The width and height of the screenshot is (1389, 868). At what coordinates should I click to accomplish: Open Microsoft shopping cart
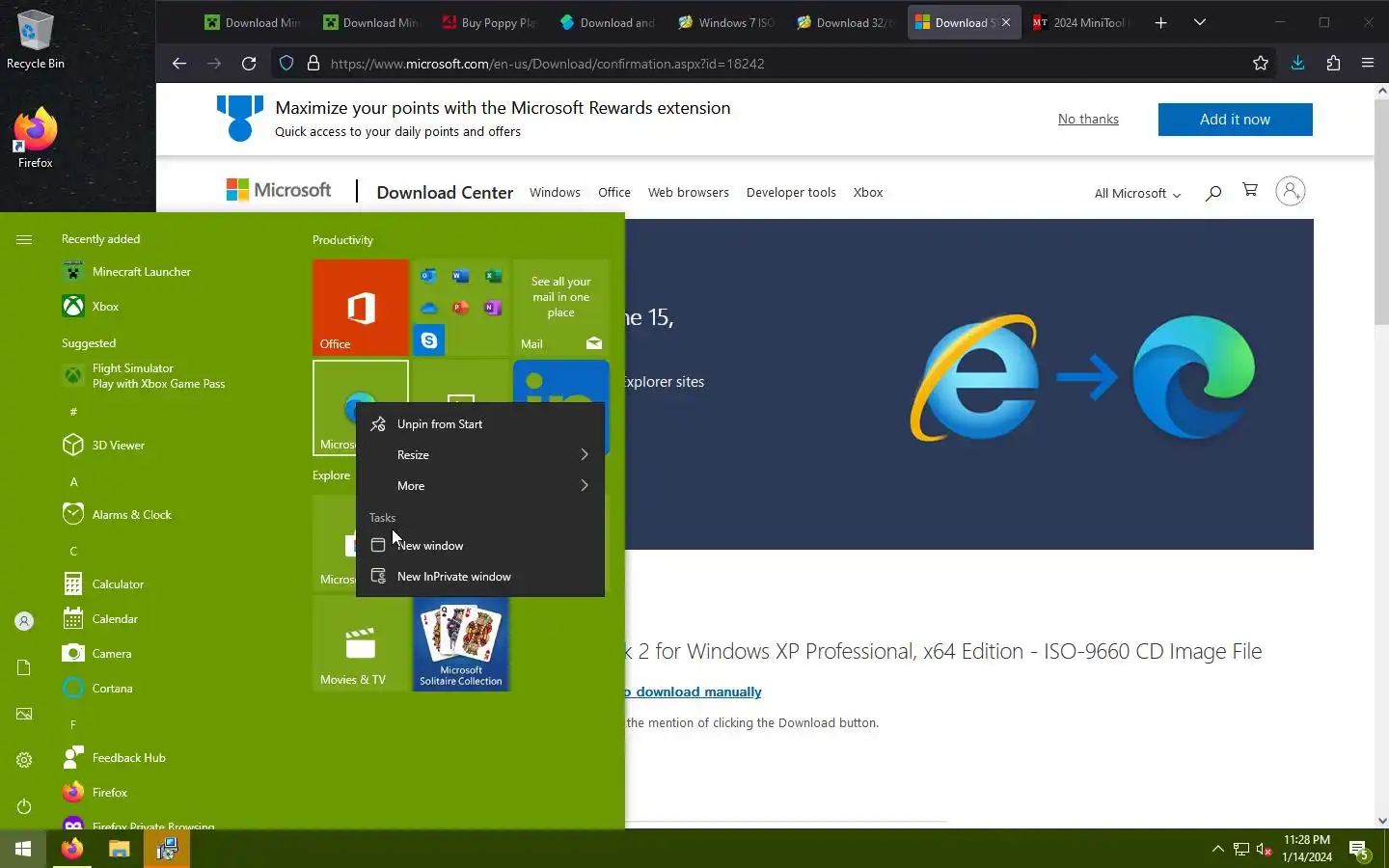click(x=1250, y=190)
